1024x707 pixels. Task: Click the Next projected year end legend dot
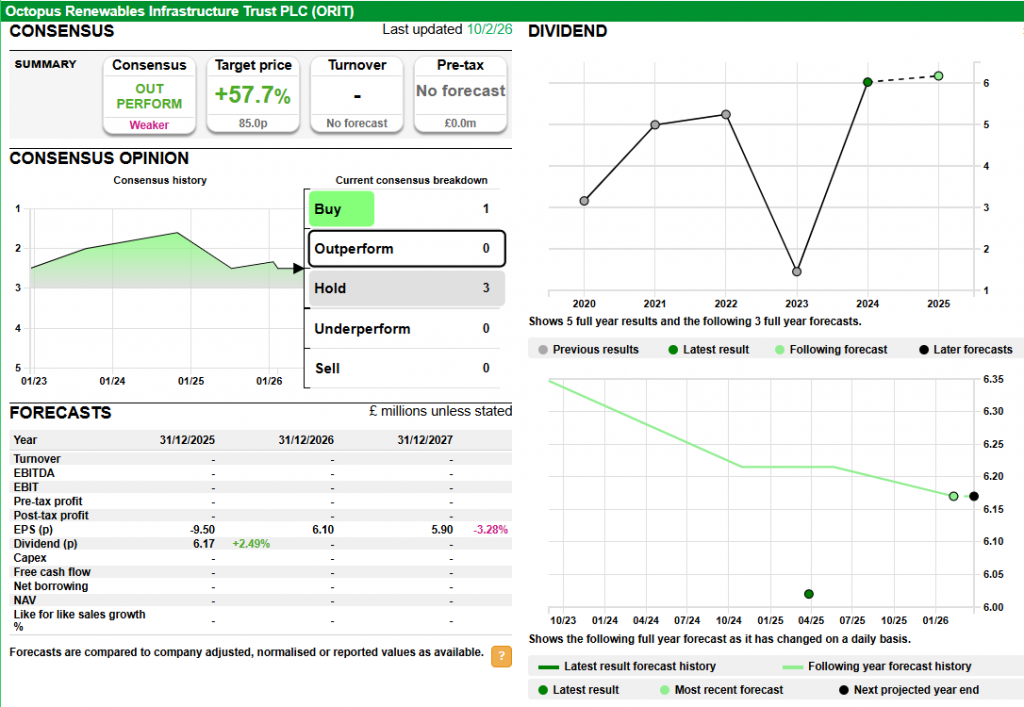[x=843, y=690]
